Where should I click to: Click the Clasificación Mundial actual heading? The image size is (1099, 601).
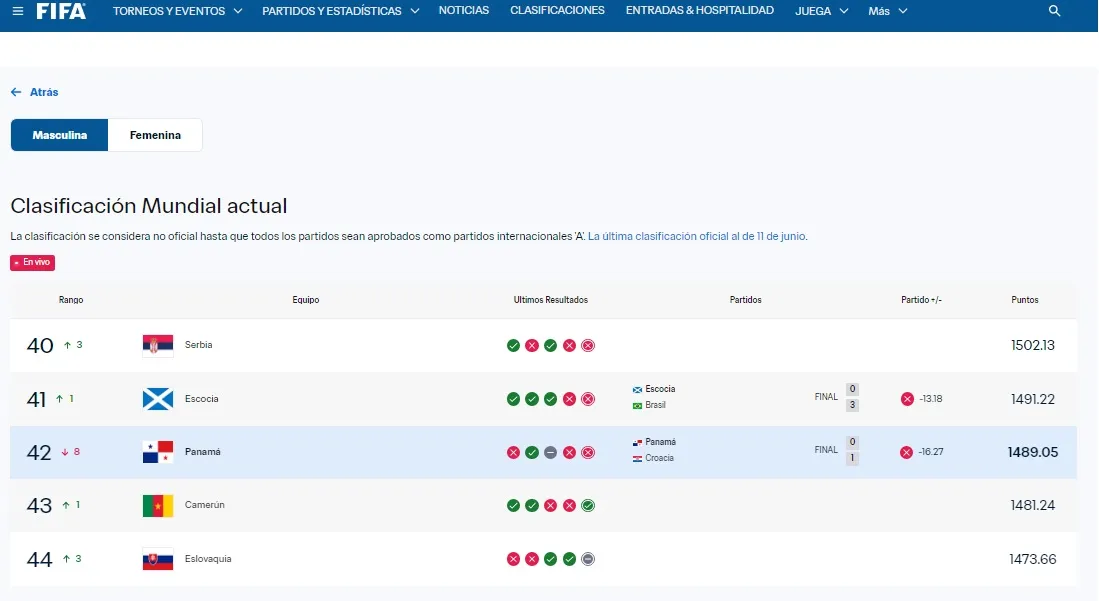149,205
